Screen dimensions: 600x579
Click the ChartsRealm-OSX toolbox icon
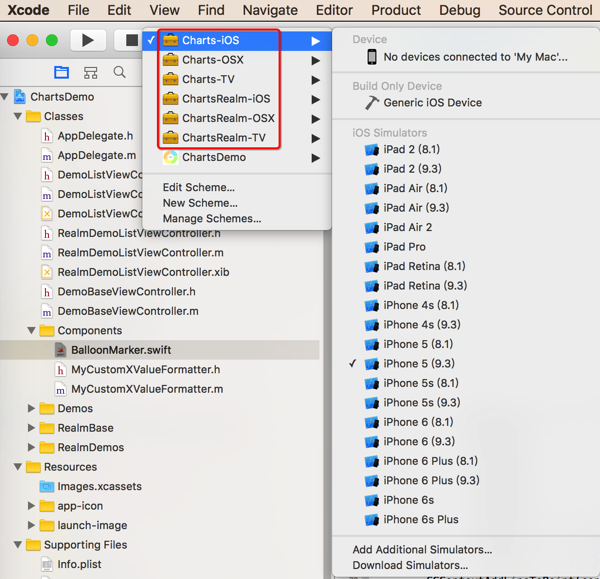(170, 118)
